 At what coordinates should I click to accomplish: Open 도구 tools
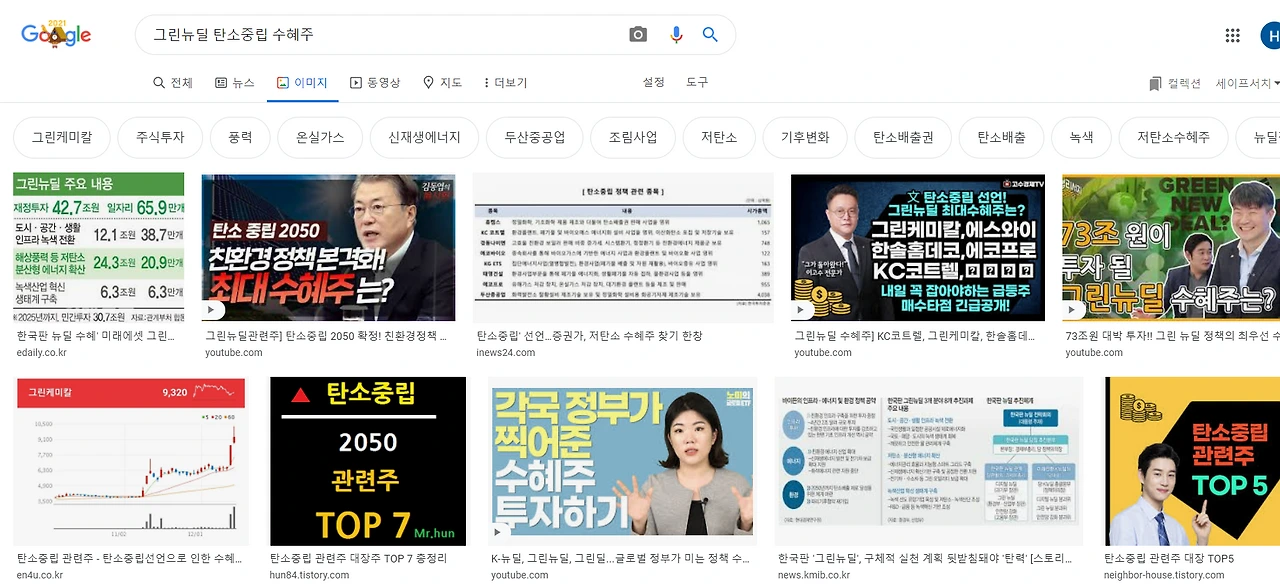point(697,82)
